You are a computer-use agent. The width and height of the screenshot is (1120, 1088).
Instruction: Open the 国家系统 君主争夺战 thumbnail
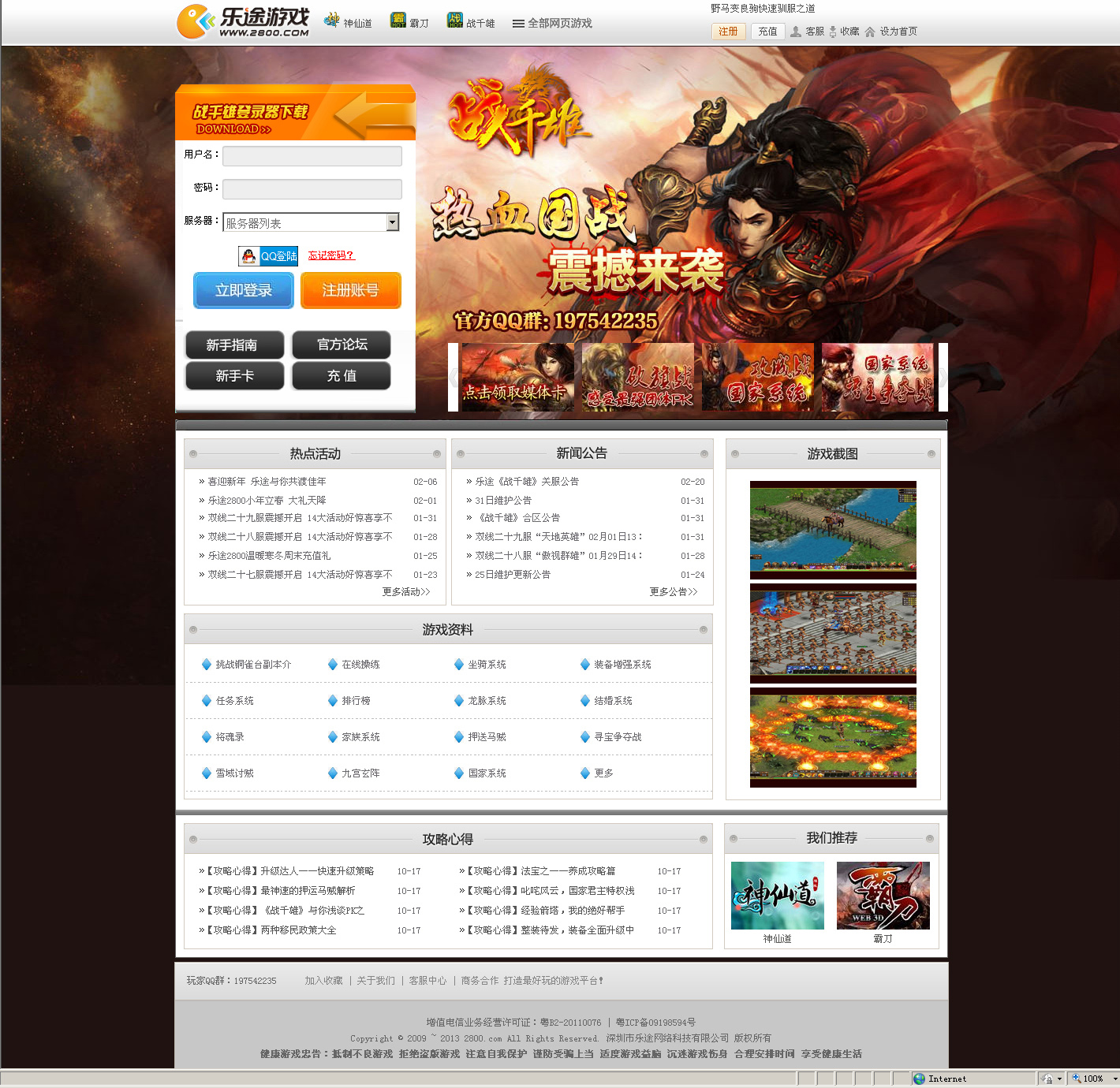pos(878,377)
